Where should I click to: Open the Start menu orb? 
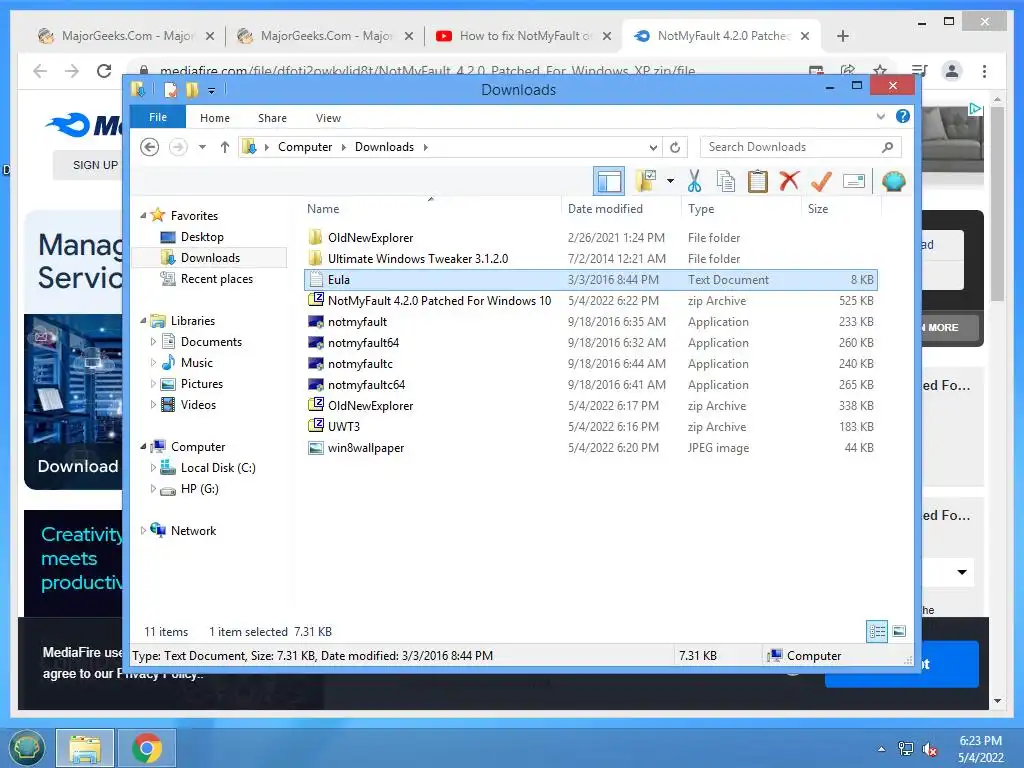coord(26,748)
